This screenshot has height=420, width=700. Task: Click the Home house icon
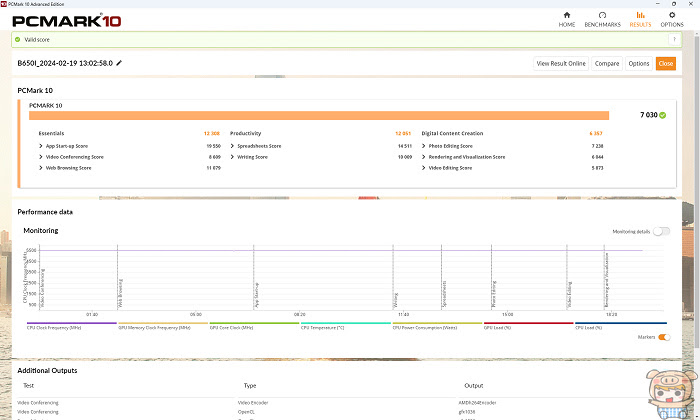567,15
